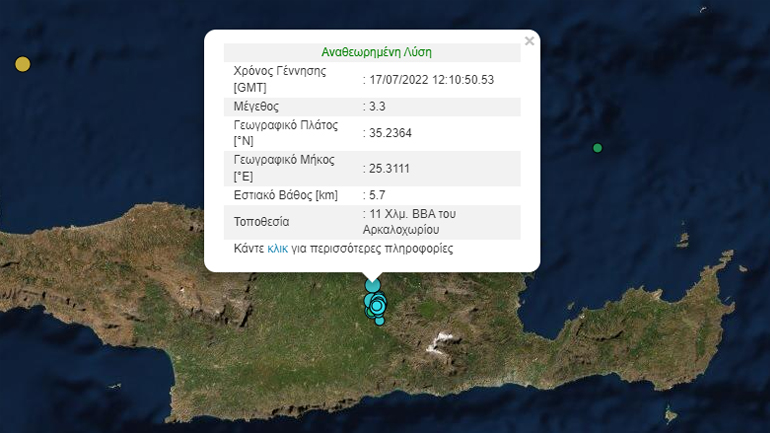Select the bottom cyan marker in the cluster
The height and width of the screenshot is (433, 770).
point(380,321)
